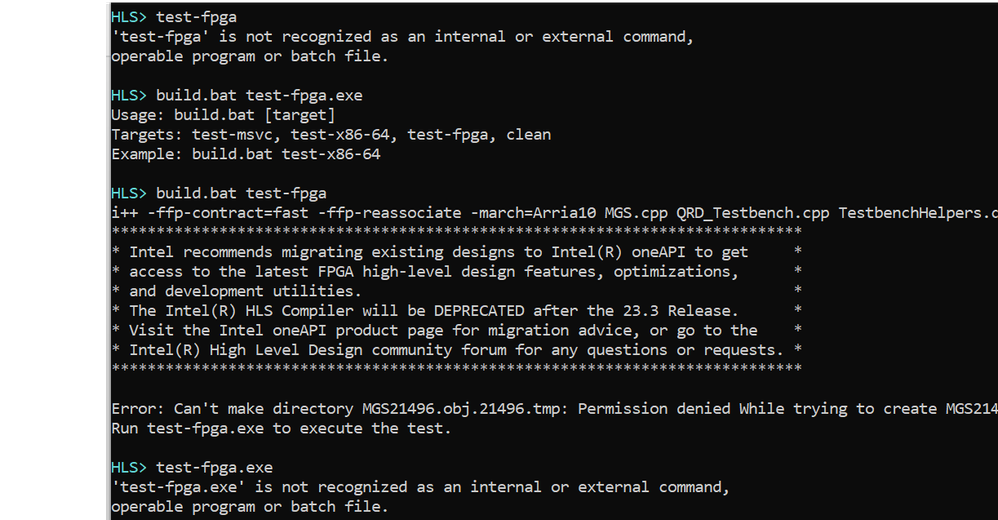This screenshot has height=520, width=998.
Task: Click the top asterisk border of the notice
Action: [456, 232]
